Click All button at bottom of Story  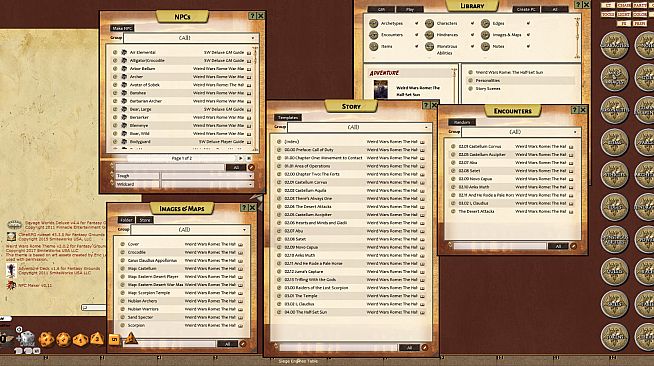tap(409, 347)
